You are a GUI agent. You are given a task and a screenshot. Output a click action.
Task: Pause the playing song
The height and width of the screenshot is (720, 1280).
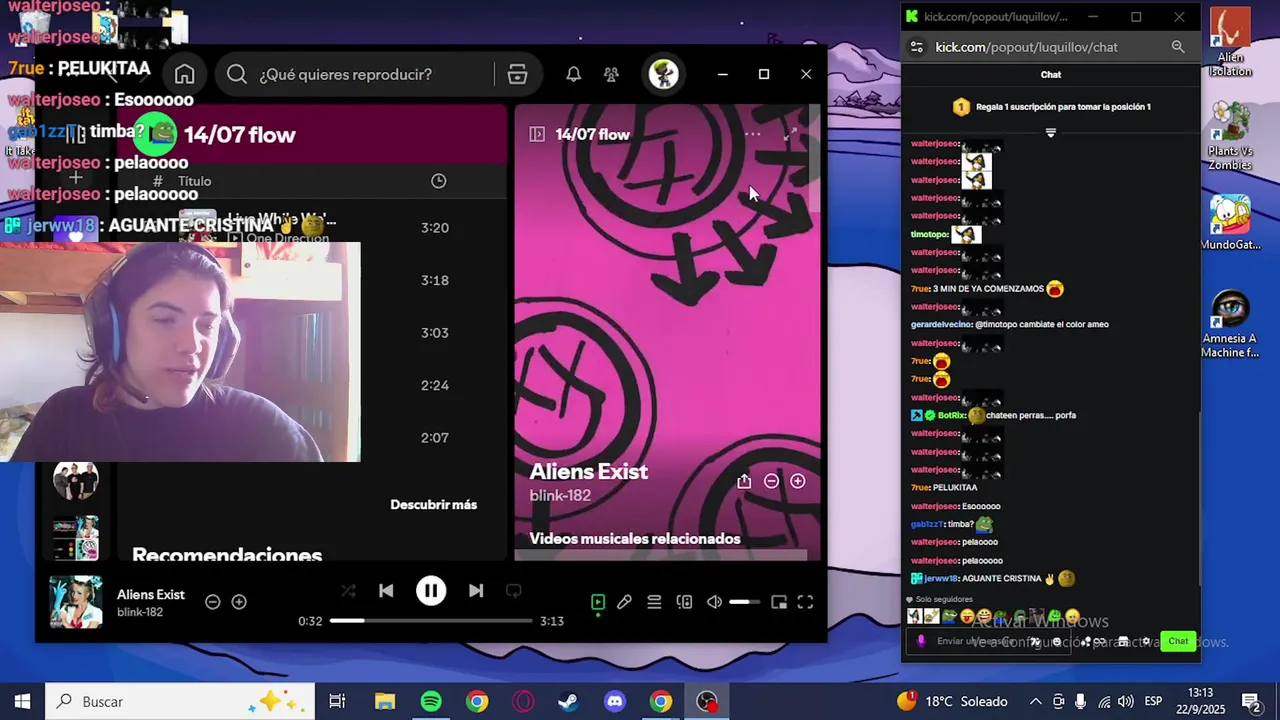pyautogui.click(x=431, y=591)
